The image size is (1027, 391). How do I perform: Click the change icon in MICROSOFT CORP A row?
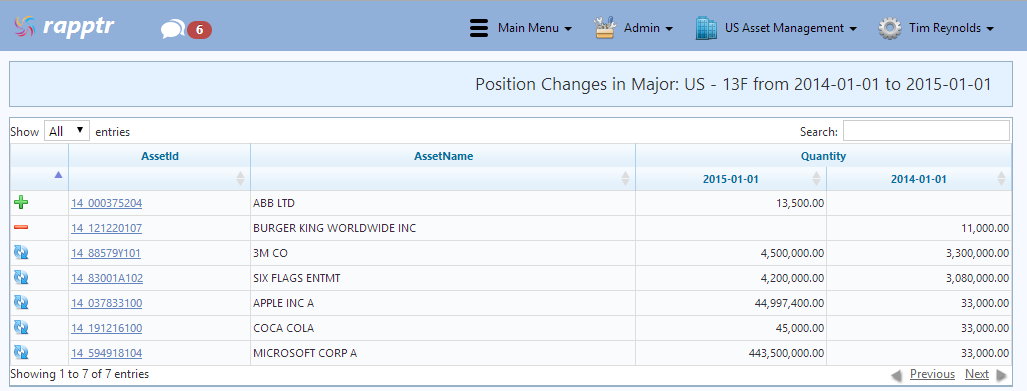(x=21, y=352)
